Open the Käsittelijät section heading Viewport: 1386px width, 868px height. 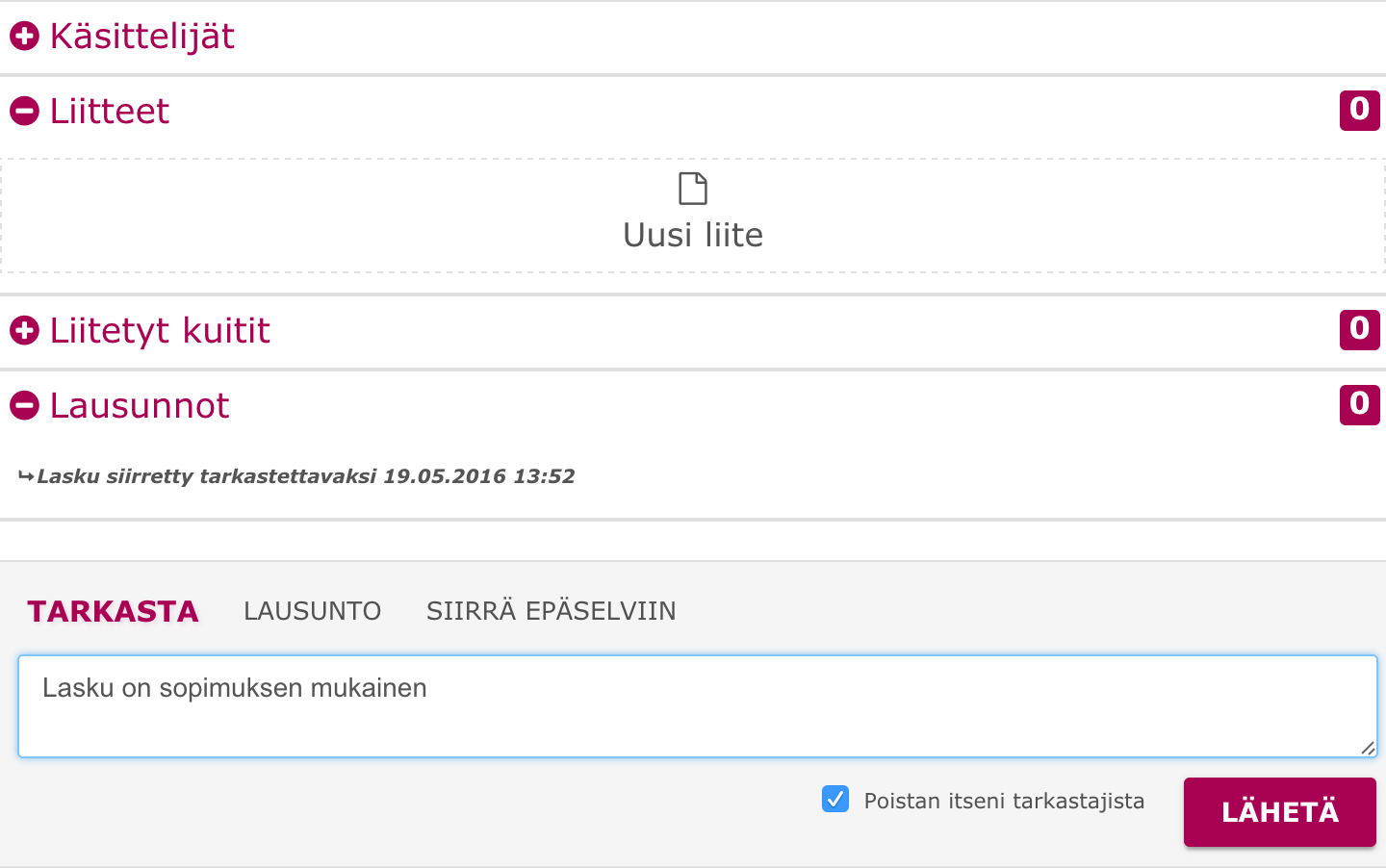click(142, 37)
